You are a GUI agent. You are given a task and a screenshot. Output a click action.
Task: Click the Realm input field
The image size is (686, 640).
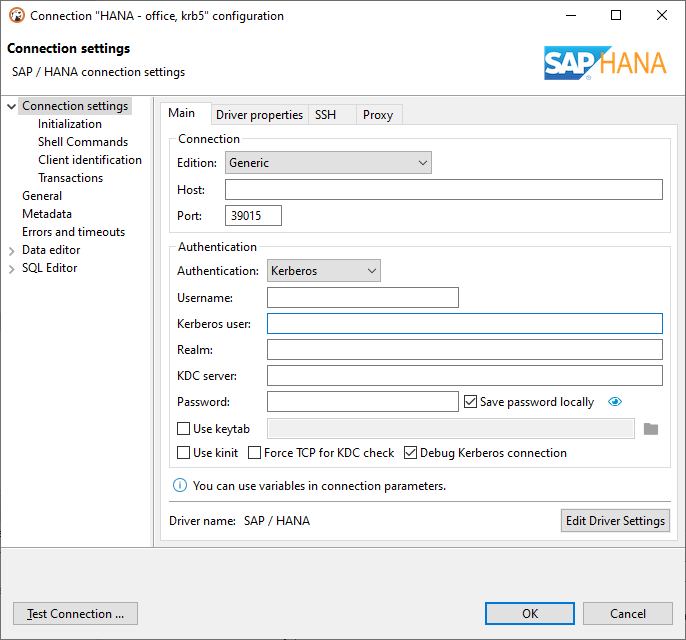coord(465,350)
